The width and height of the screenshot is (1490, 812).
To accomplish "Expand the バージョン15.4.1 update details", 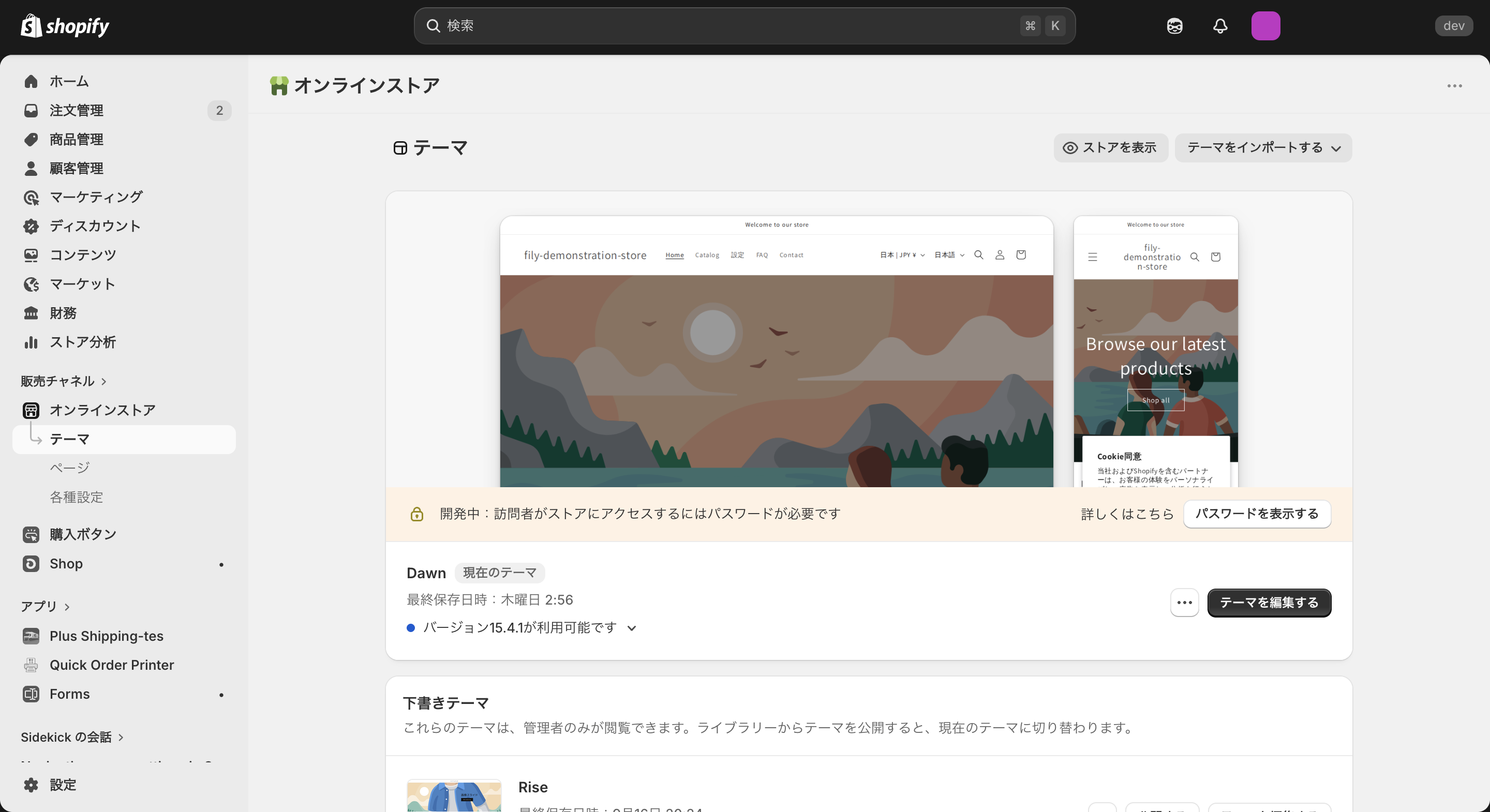I will (631, 627).
